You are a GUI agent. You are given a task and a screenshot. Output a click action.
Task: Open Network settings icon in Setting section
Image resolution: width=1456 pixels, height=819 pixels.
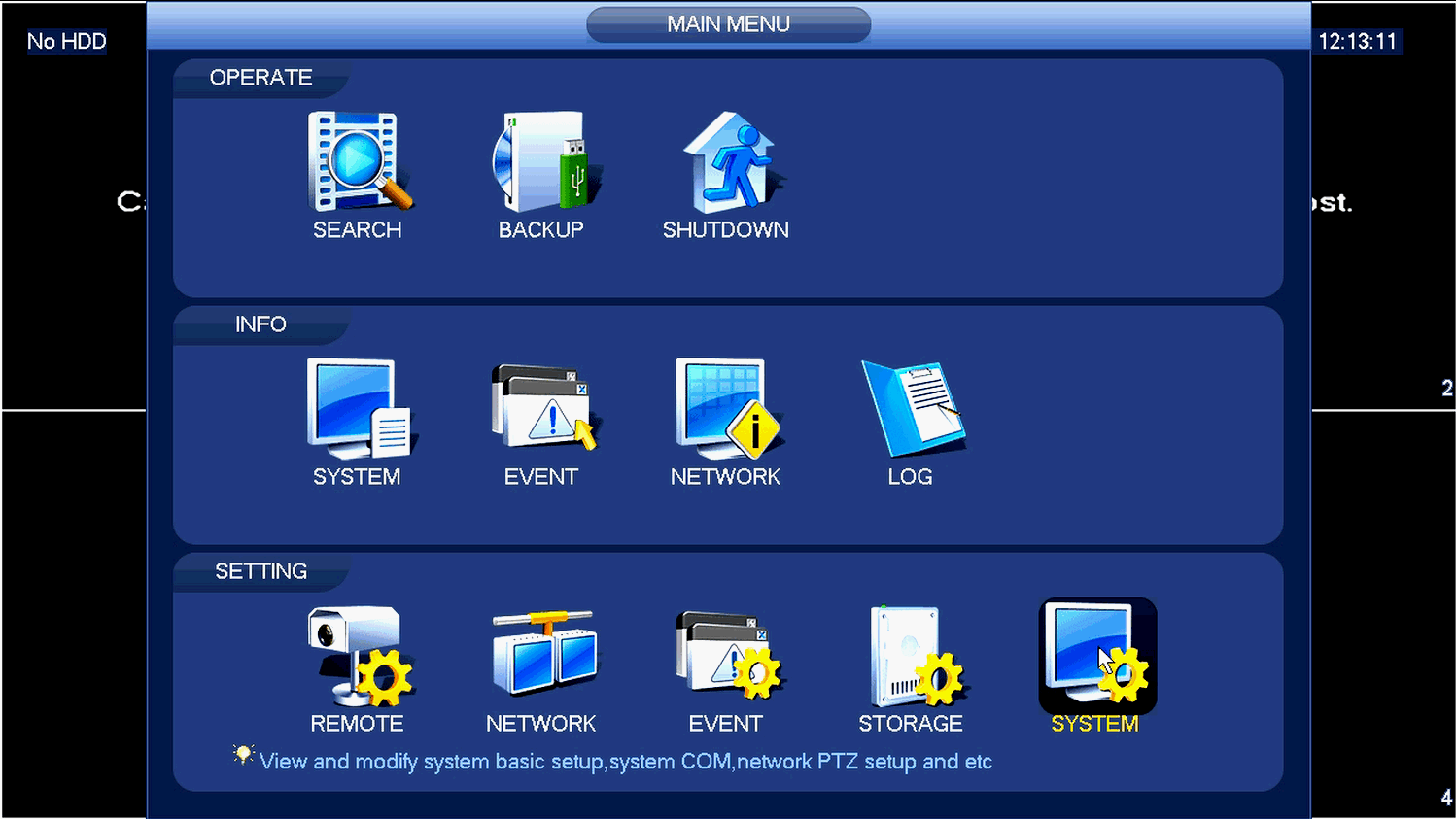click(x=544, y=653)
